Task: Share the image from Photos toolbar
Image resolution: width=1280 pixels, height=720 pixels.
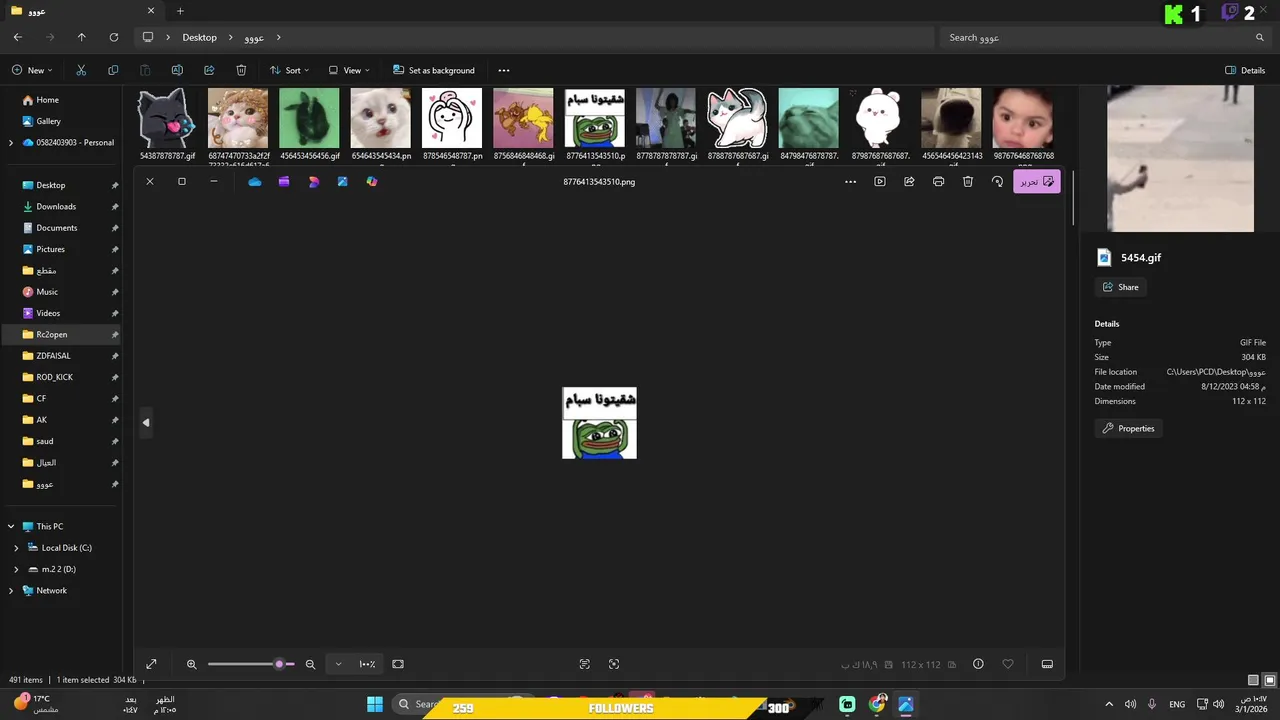Action: click(x=909, y=182)
